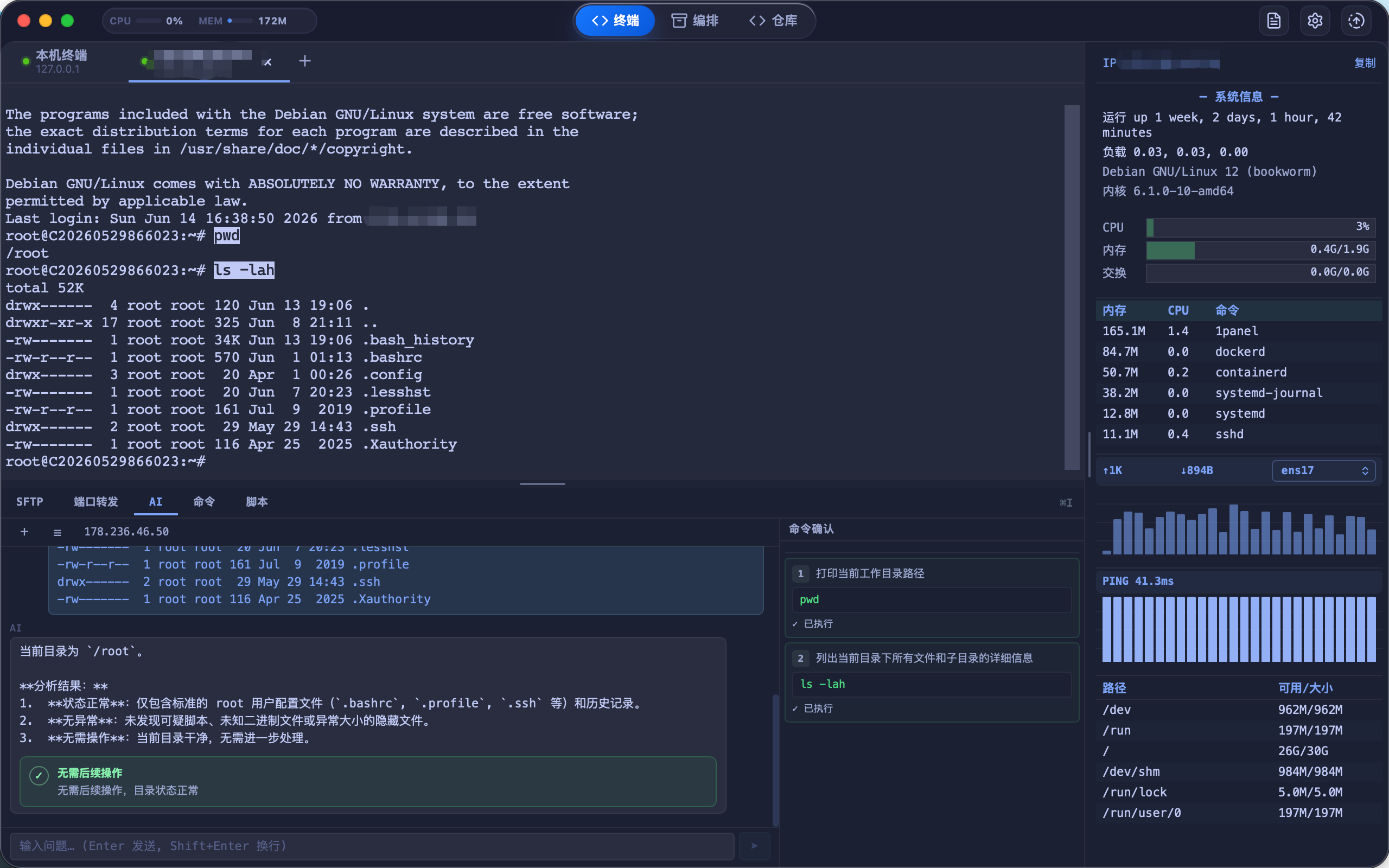Open the 端口转发 port forwarding tab
Viewport: 1389px width, 868px height.
click(x=96, y=502)
